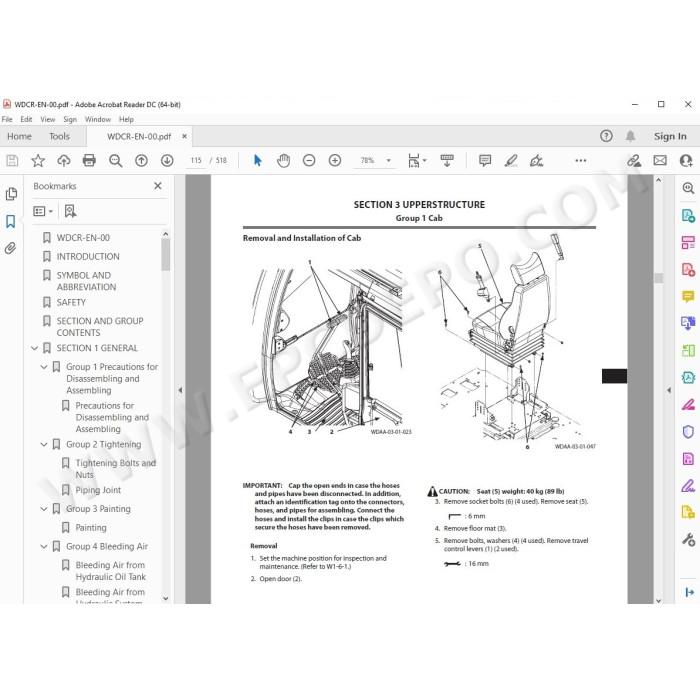Activate the hand pan tool
The image size is (700, 700).
[283, 160]
